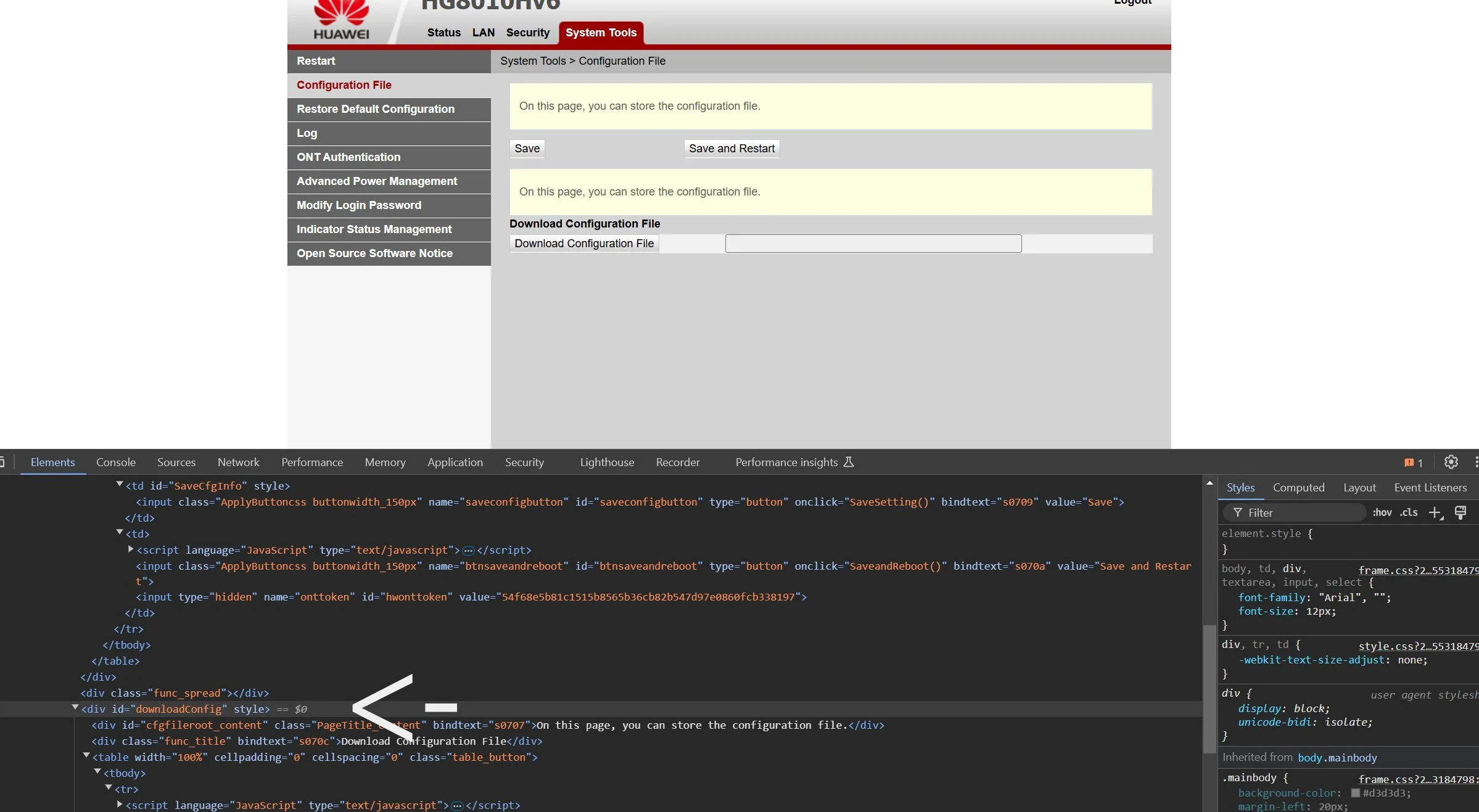The width and height of the screenshot is (1479, 812).
Task: Select Configuration File sidebar item
Action: (x=389, y=85)
